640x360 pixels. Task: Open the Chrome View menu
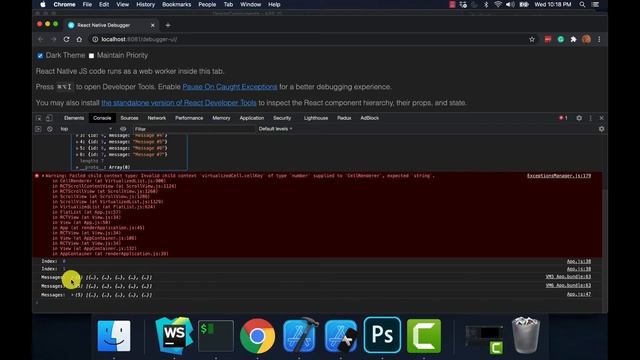[x=122, y=4]
